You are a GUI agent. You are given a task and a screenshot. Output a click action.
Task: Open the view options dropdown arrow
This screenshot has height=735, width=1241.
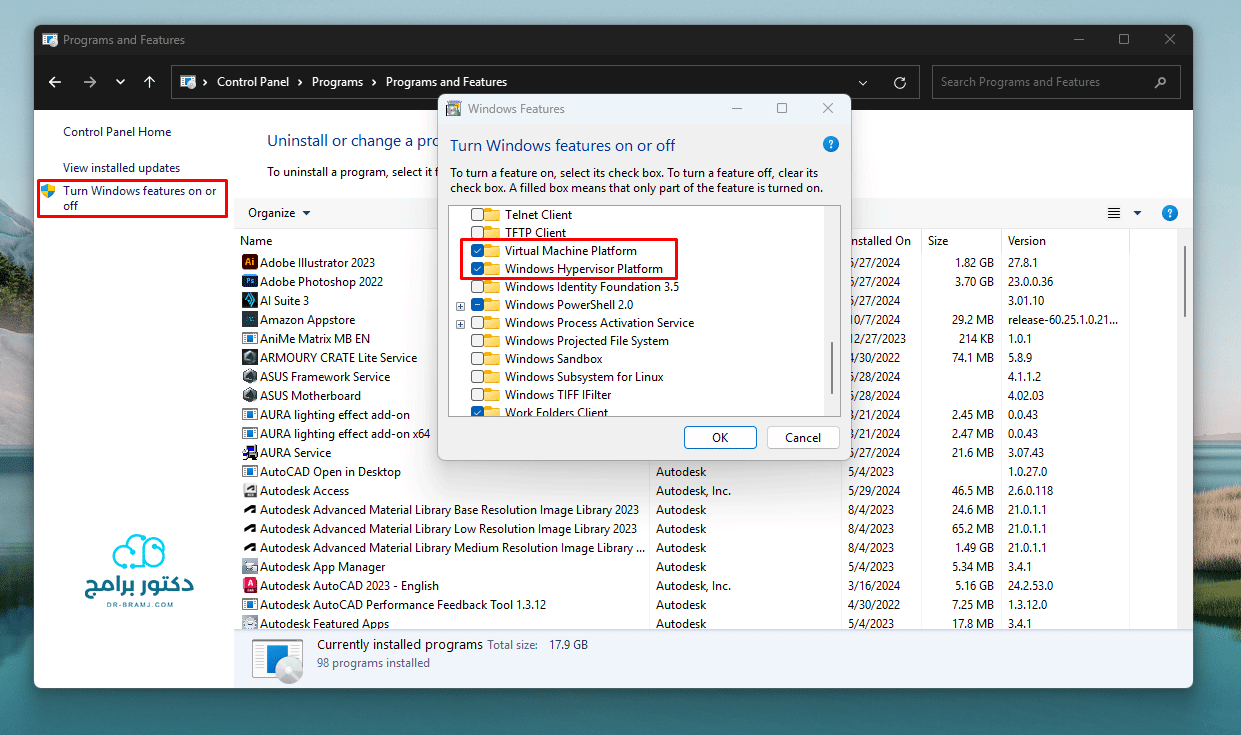(x=1137, y=213)
